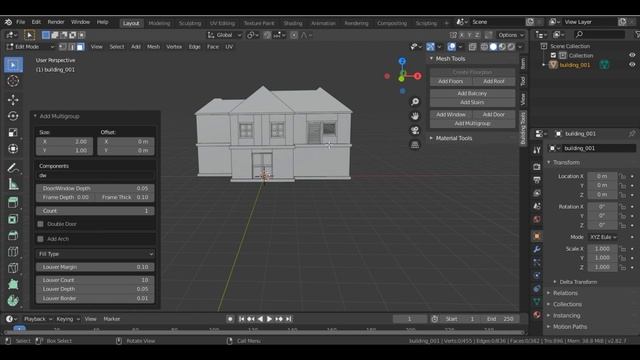Switch to the Modeling workspace tab

click(159, 23)
